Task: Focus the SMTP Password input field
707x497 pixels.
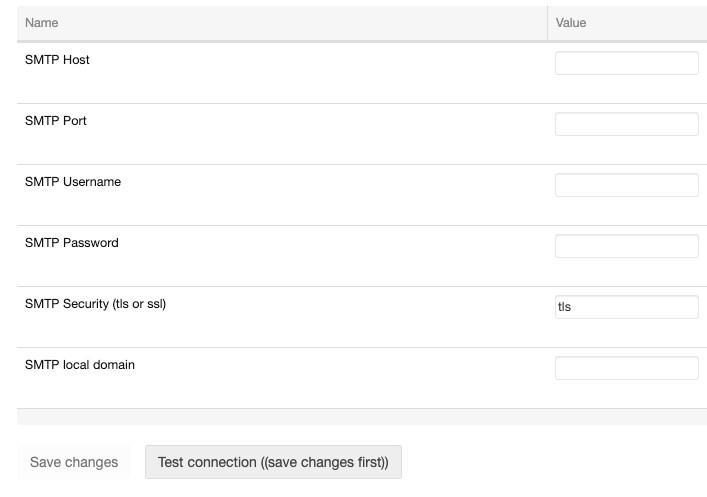Action: point(627,246)
